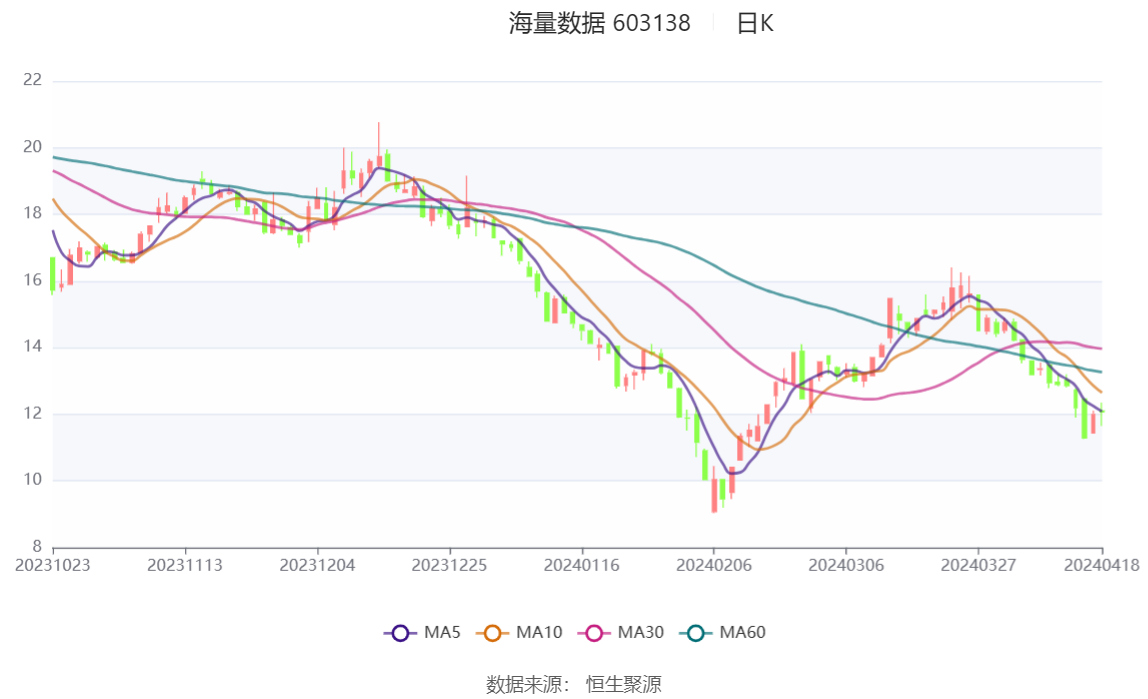Click the 20231023 date axis label

53,565
